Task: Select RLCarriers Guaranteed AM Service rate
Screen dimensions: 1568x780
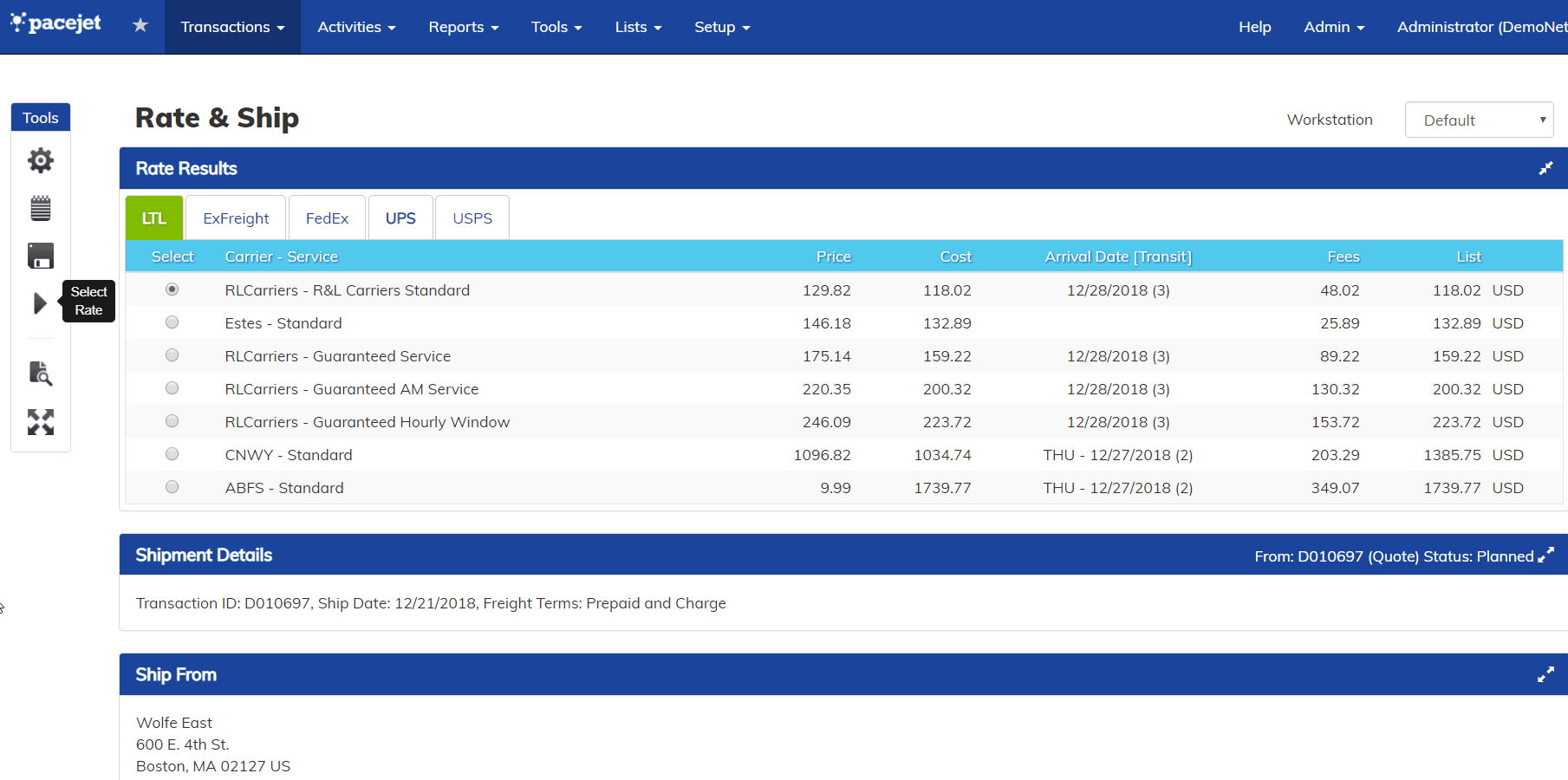Action: coord(172,388)
